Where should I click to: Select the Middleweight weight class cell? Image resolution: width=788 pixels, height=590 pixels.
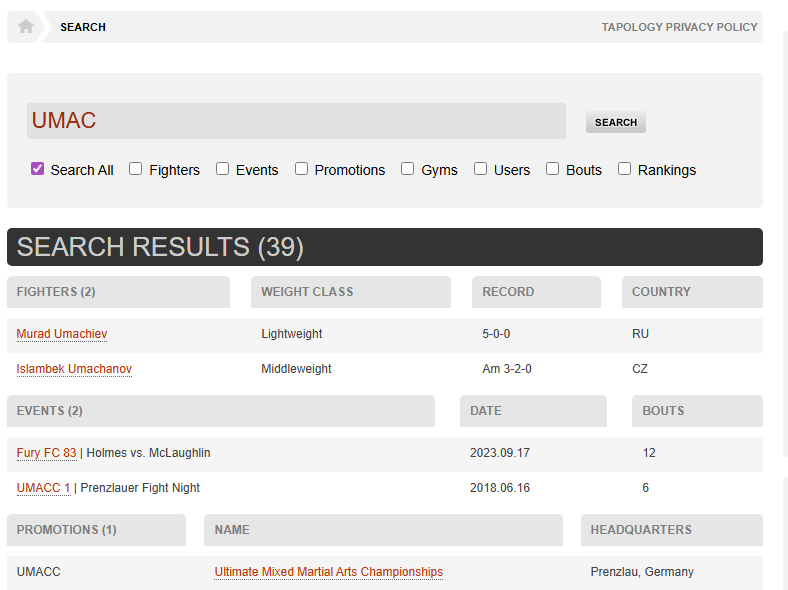pyautogui.click(x=296, y=369)
